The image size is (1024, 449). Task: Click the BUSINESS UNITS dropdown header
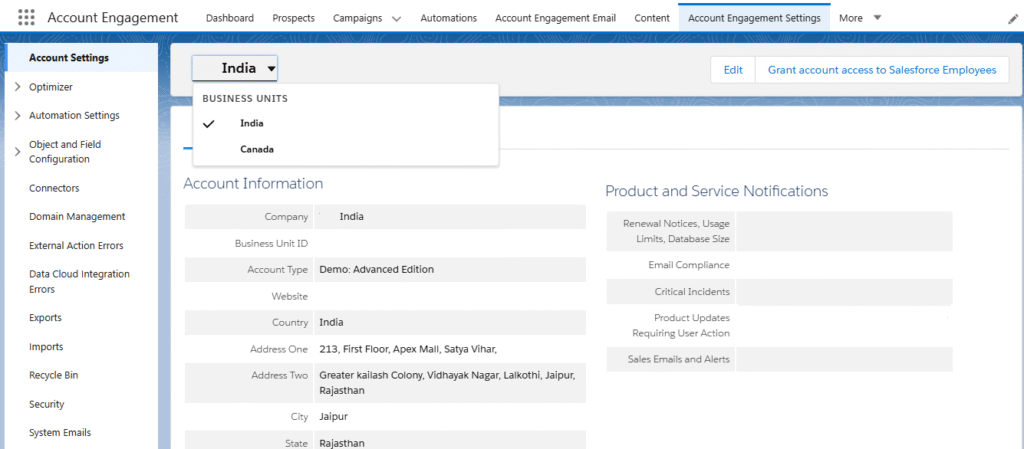(x=245, y=99)
